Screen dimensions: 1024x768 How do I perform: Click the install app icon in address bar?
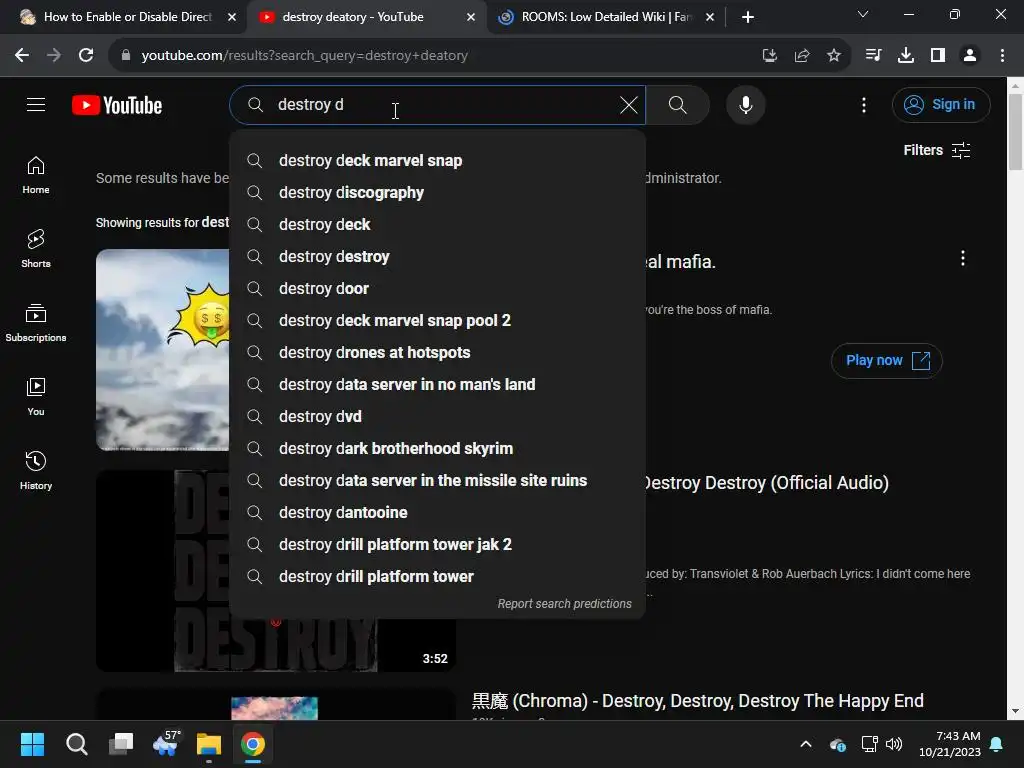[770, 56]
